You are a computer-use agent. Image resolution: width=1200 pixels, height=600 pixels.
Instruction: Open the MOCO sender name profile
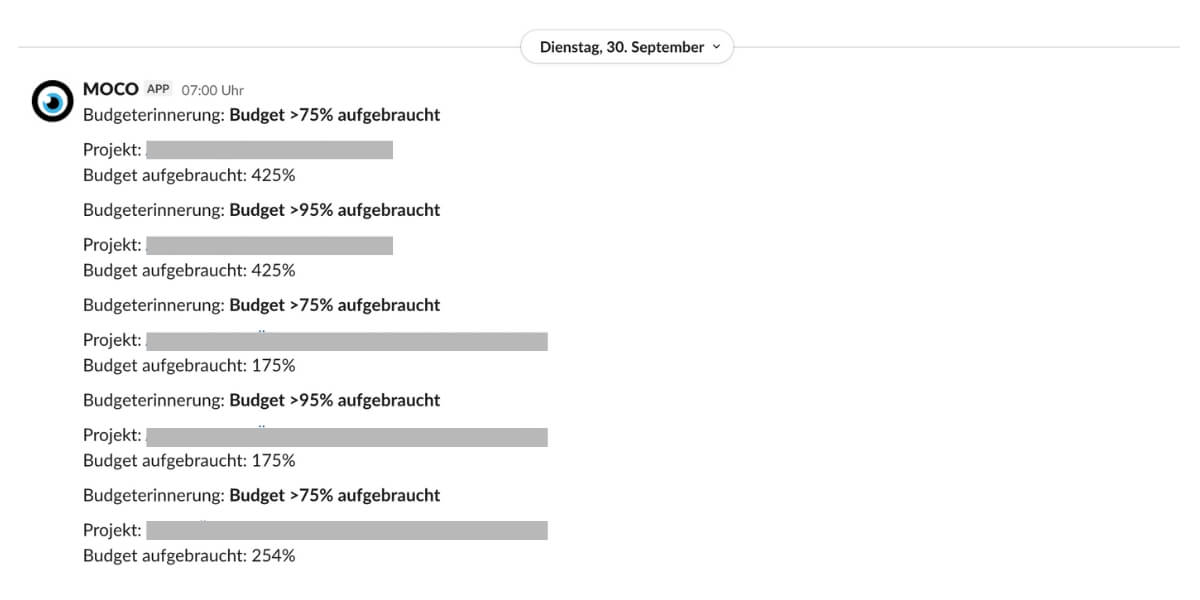coord(110,89)
